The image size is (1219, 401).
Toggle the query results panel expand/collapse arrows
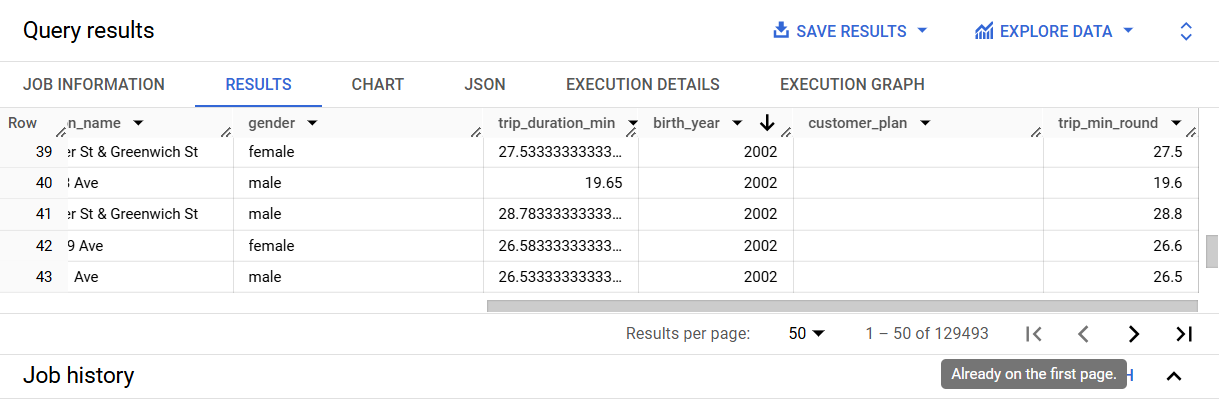pyautogui.click(x=1186, y=31)
